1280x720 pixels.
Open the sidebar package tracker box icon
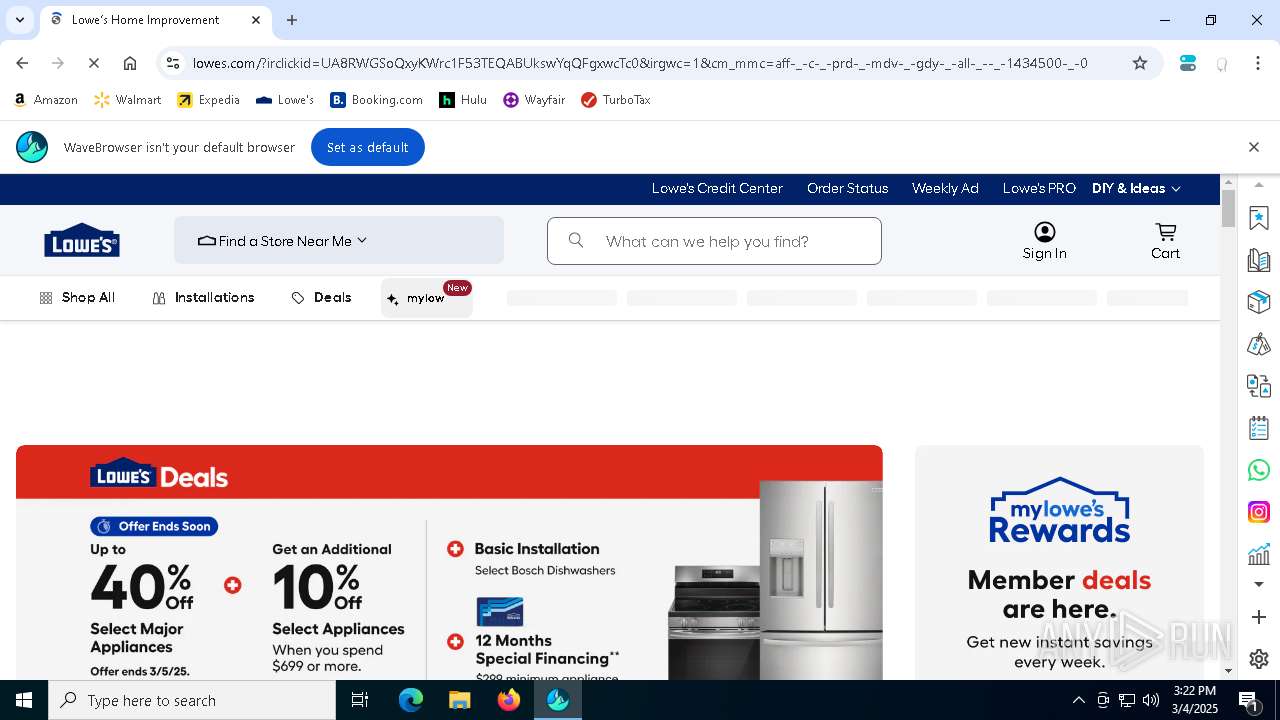(1259, 302)
